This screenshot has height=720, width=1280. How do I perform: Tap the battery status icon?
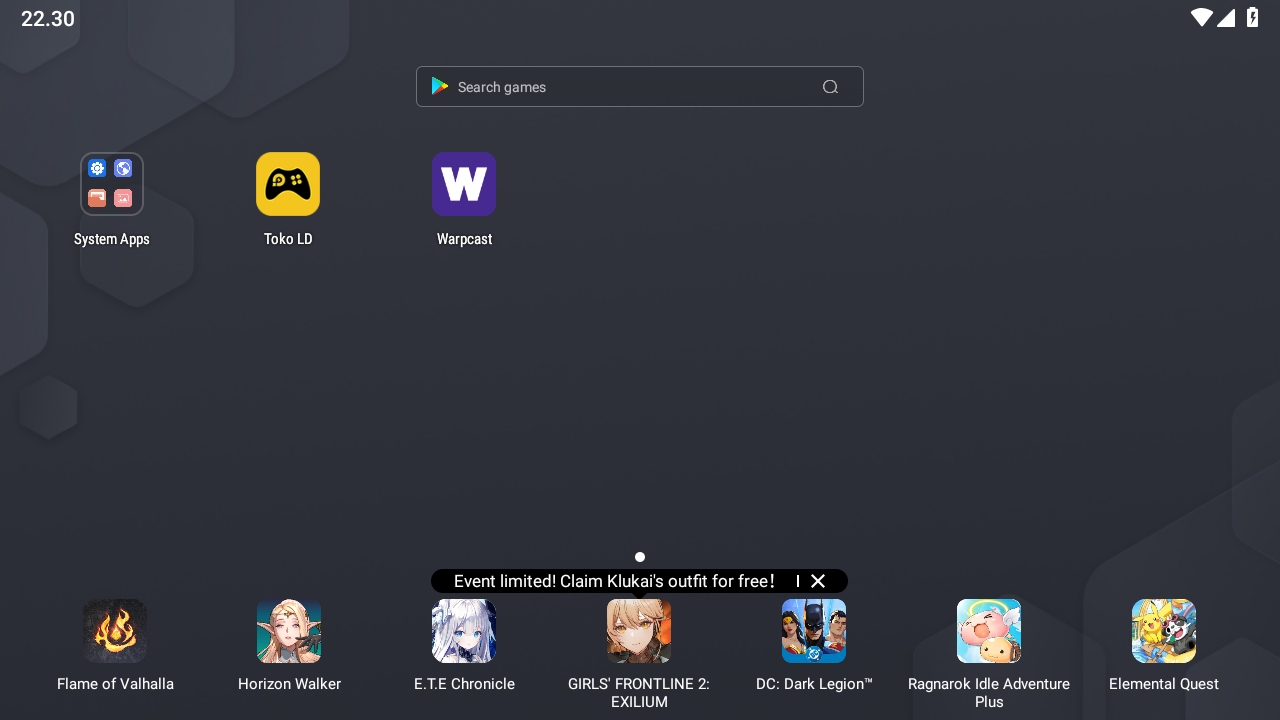pyautogui.click(x=1252, y=17)
